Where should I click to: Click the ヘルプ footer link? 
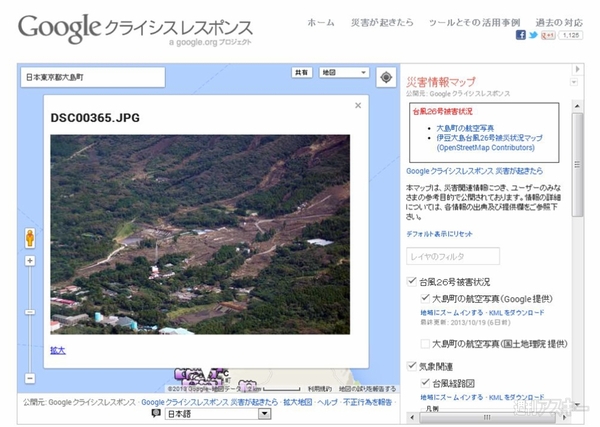(x=327, y=402)
